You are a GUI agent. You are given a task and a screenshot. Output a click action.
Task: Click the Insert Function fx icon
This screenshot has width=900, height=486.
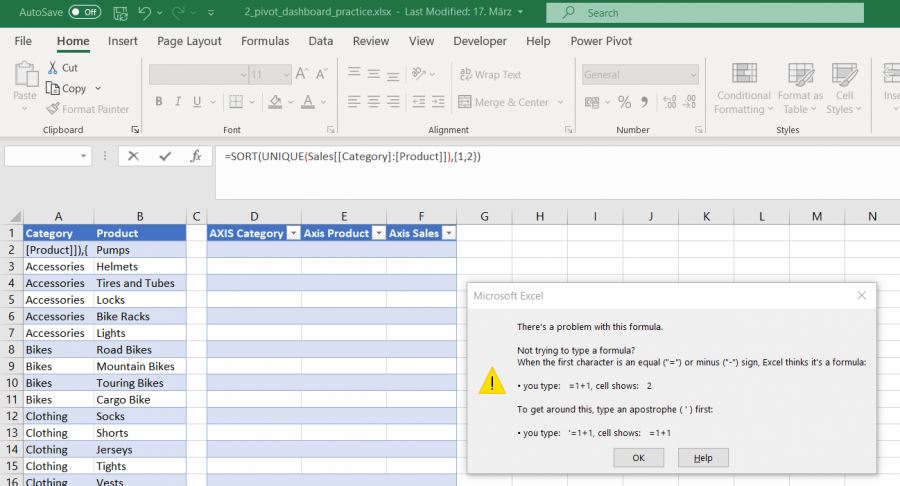[x=196, y=156]
